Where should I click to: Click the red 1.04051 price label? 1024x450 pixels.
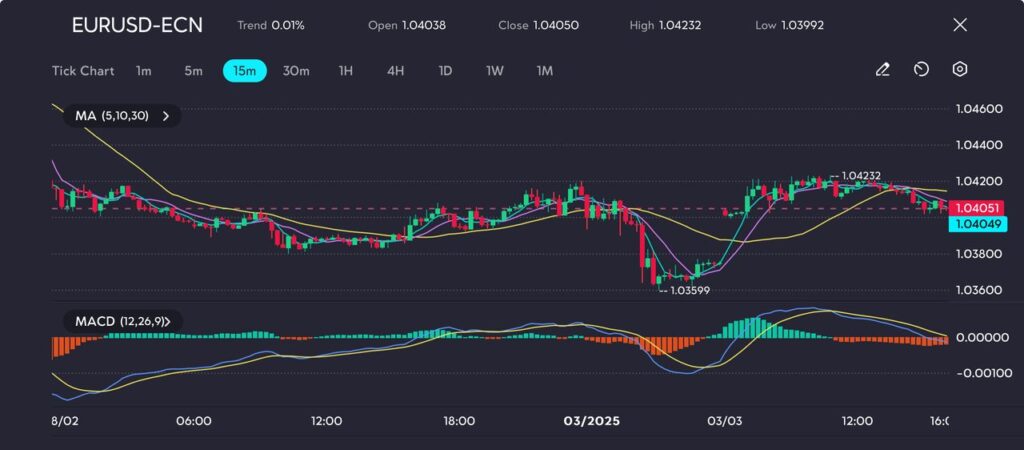[978, 207]
